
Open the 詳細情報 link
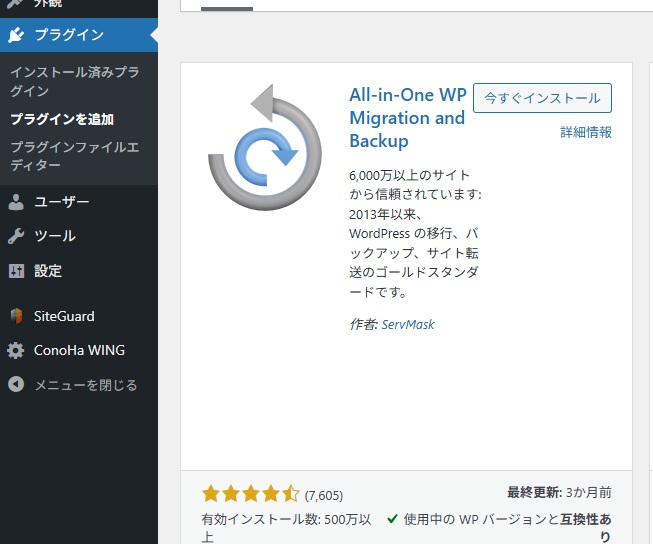click(x=586, y=132)
